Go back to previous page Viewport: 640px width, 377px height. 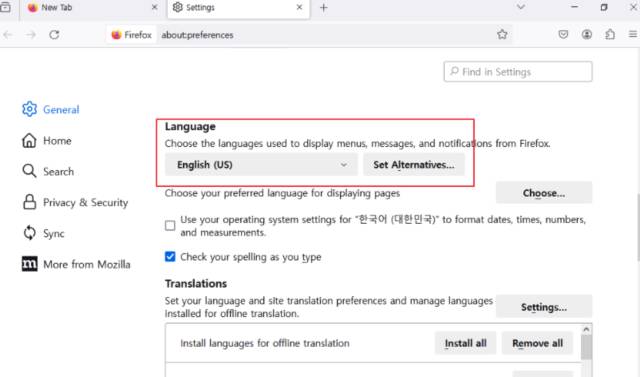[x=8, y=35]
